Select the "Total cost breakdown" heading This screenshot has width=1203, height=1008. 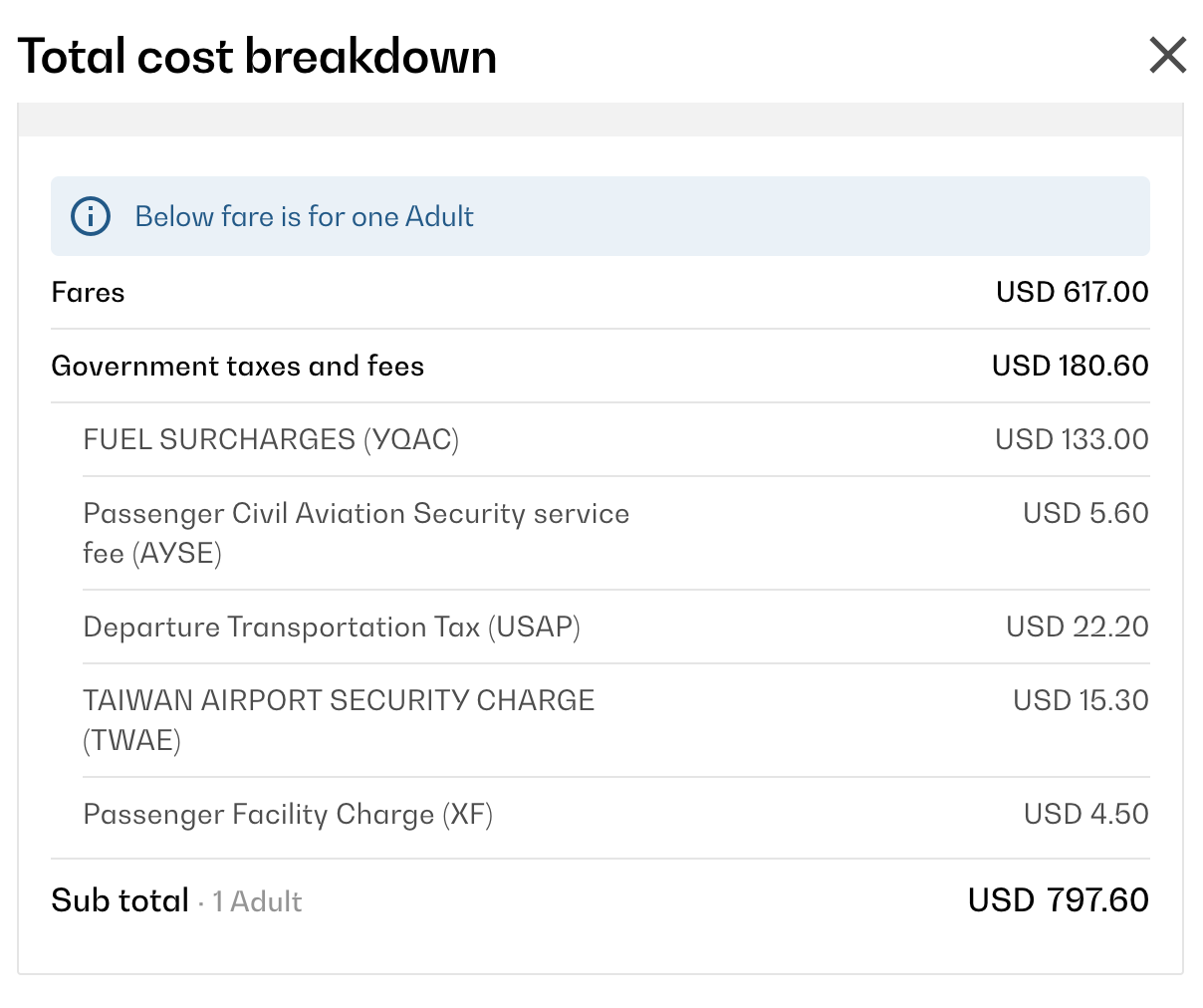tap(257, 56)
